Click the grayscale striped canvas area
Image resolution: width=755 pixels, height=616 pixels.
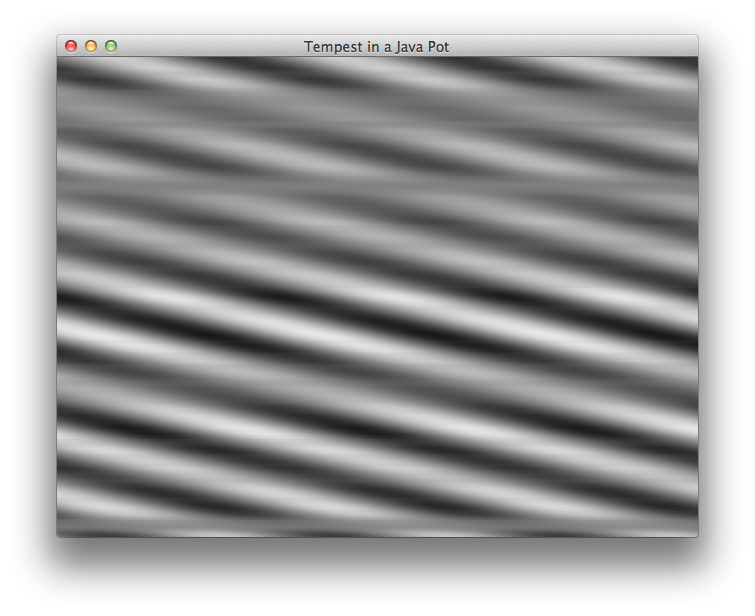coord(378,297)
